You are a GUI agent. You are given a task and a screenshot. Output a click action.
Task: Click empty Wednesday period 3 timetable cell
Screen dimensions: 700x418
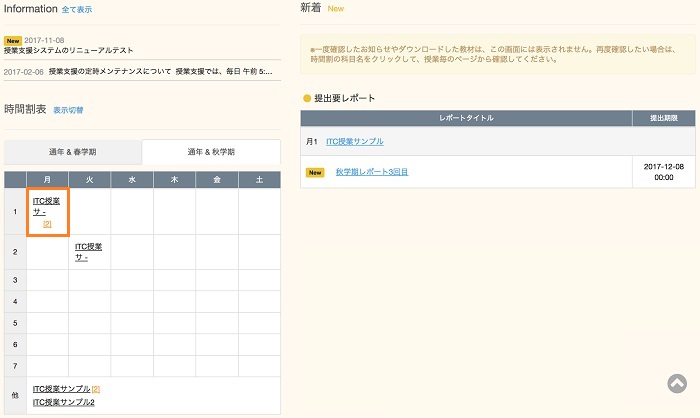131,279
